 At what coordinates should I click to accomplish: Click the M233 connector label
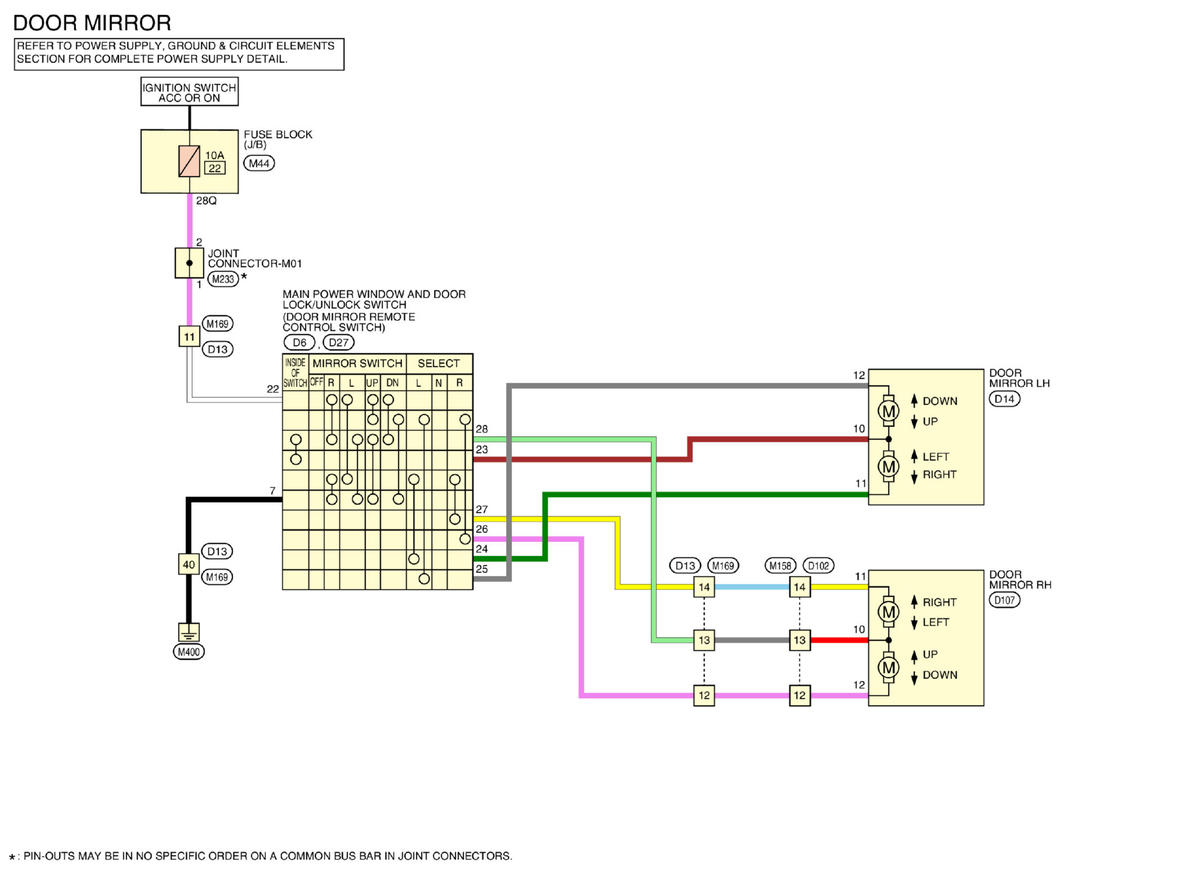point(223,279)
